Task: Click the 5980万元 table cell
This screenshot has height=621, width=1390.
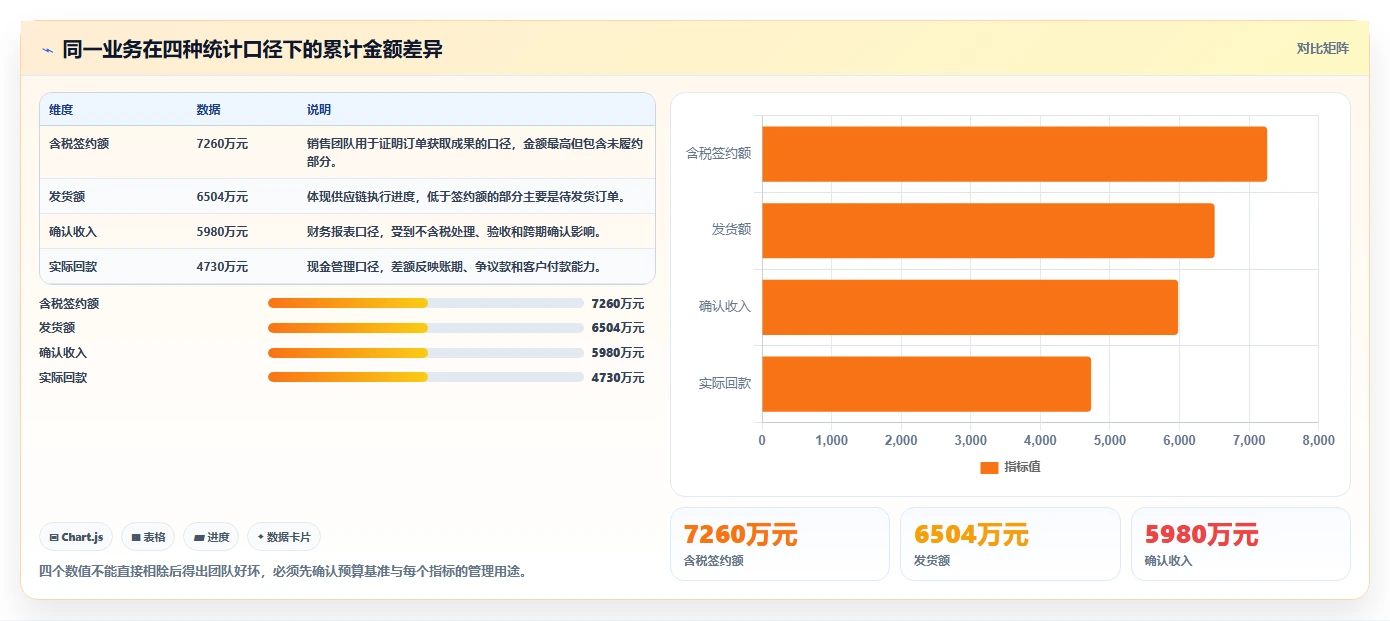Action: [x=222, y=231]
